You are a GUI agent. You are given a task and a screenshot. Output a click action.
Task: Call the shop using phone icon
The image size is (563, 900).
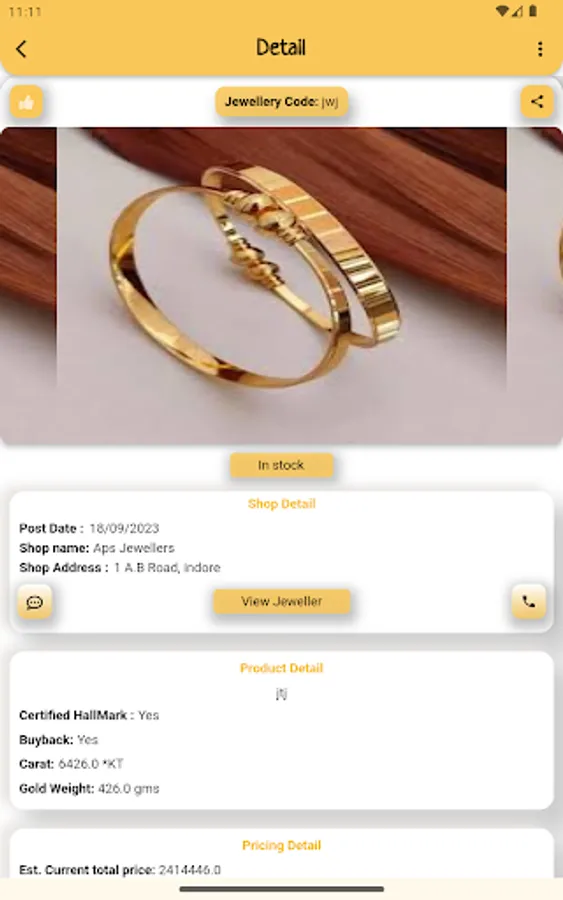pyautogui.click(x=528, y=602)
